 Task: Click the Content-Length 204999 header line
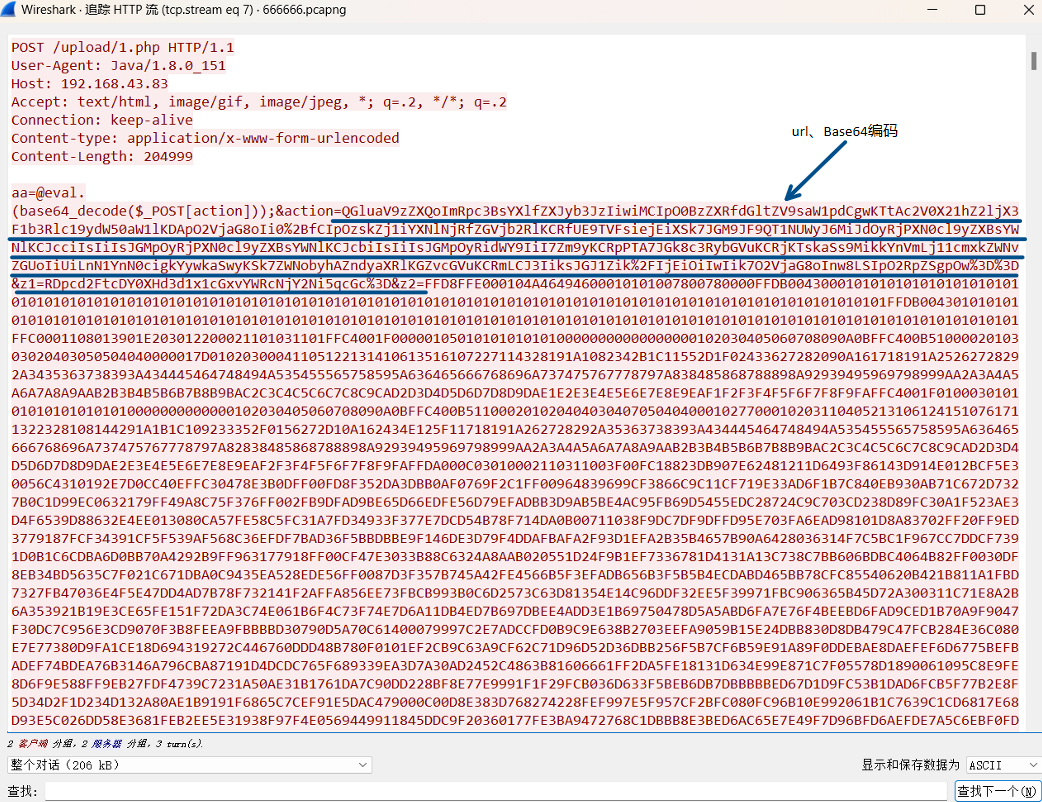click(x=101, y=156)
